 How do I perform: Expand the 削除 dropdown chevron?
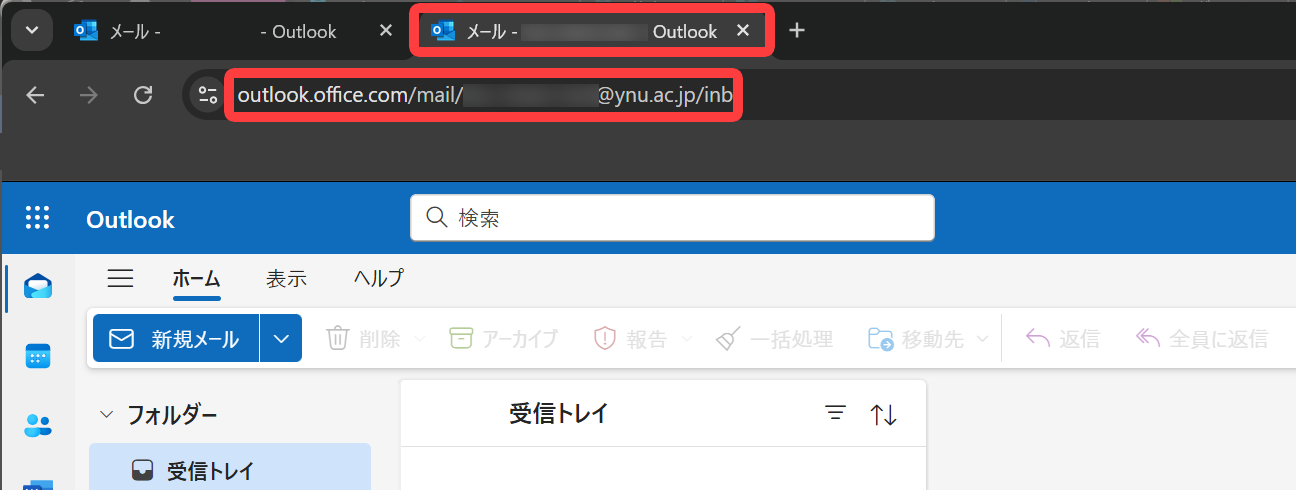[420, 340]
